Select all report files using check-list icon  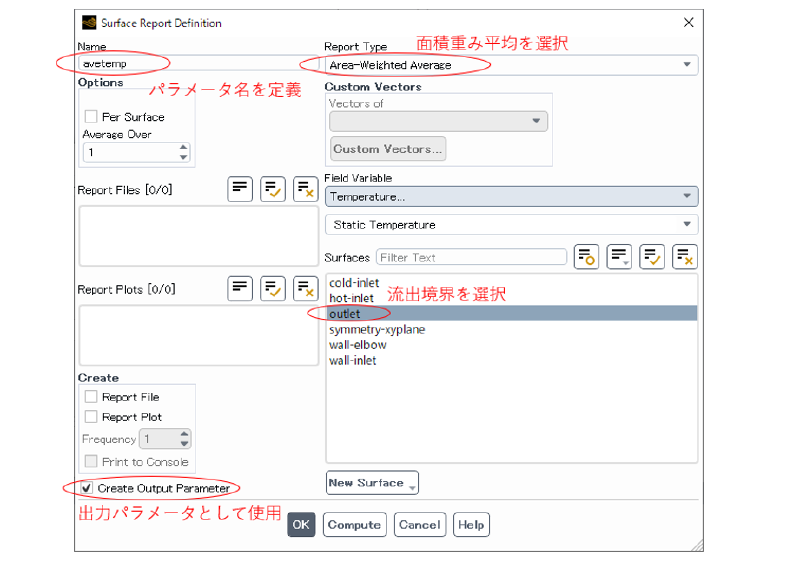(273, 189)
